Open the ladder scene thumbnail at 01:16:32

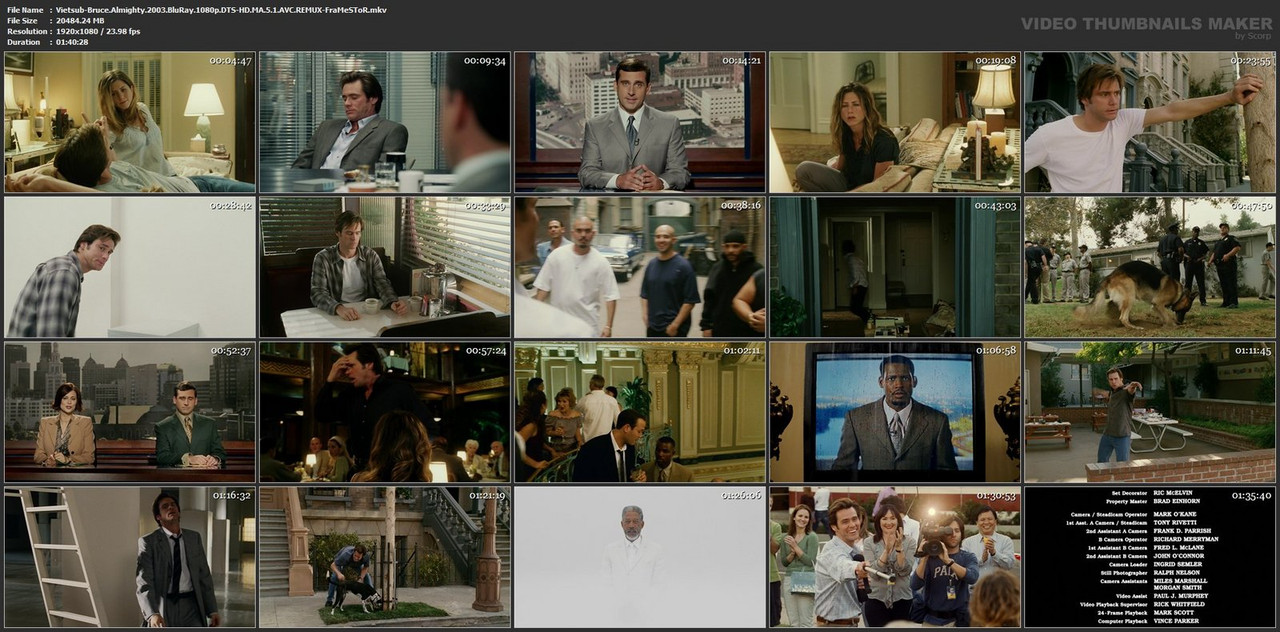pos(130,557)
